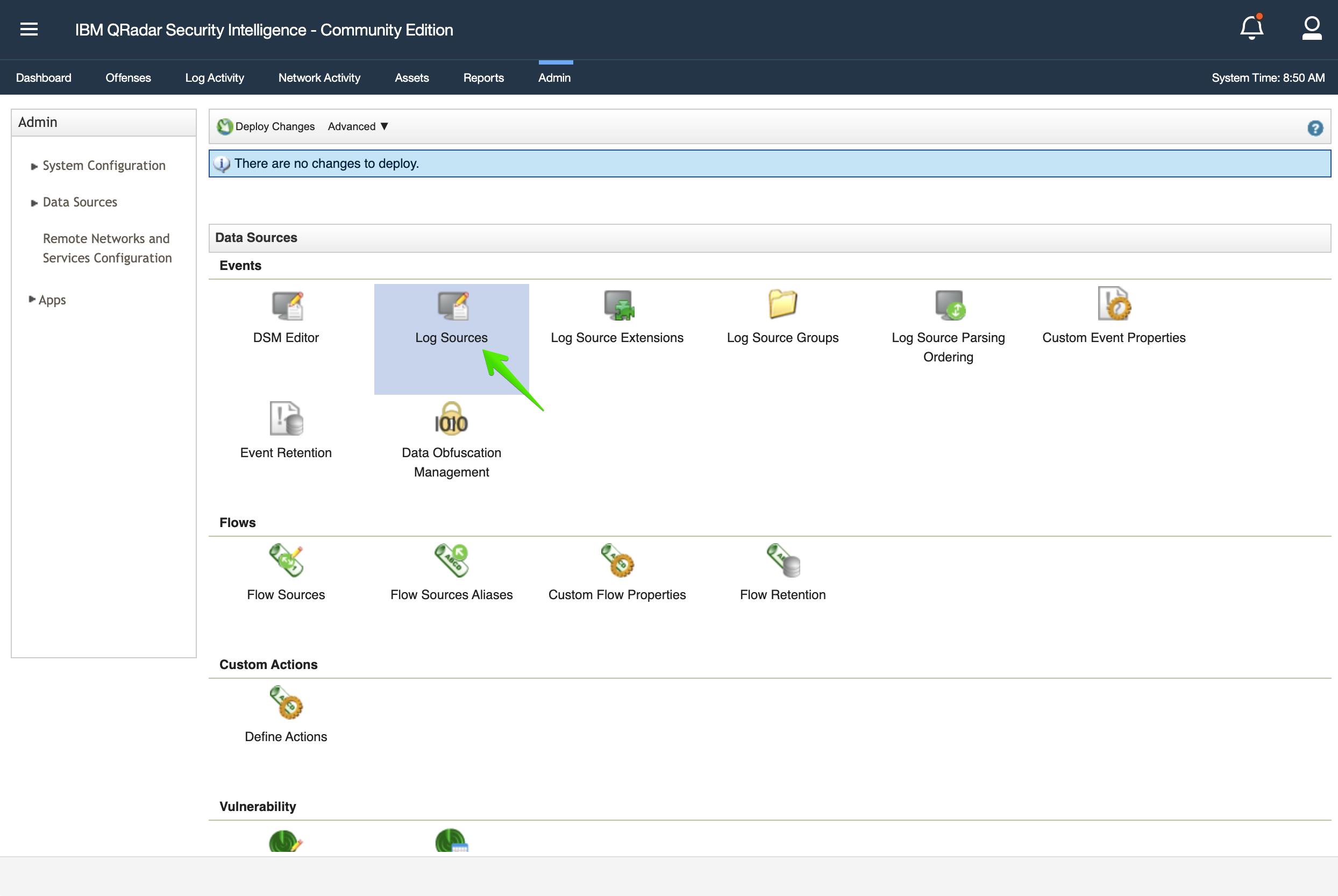Select Apps in the sidebar
The width and height of the screenshot is (1338, 896).
[52, 300]
